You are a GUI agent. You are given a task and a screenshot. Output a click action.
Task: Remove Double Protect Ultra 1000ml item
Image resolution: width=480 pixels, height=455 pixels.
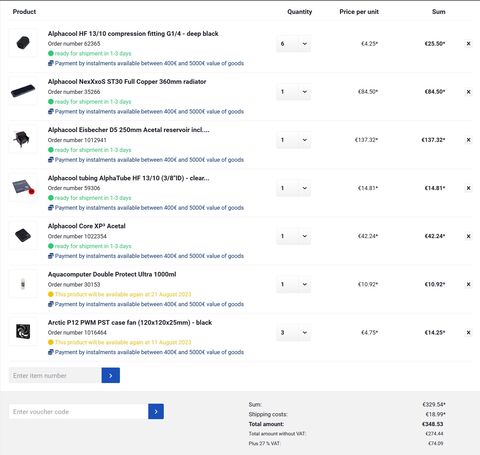pos(468,284)
